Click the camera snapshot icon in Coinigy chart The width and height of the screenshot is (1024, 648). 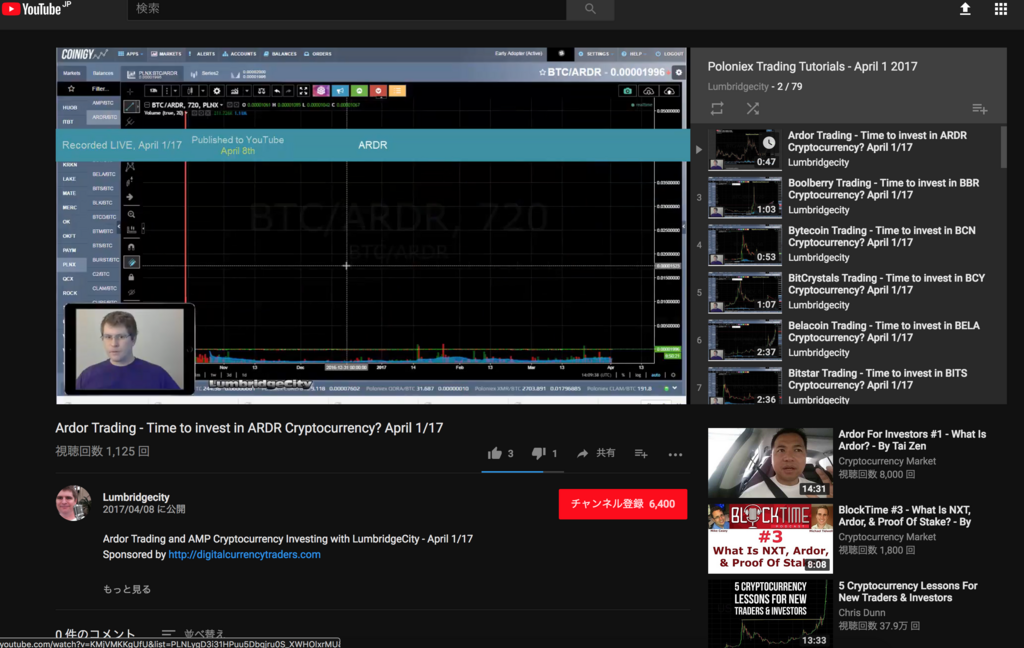tap(628, 91)
